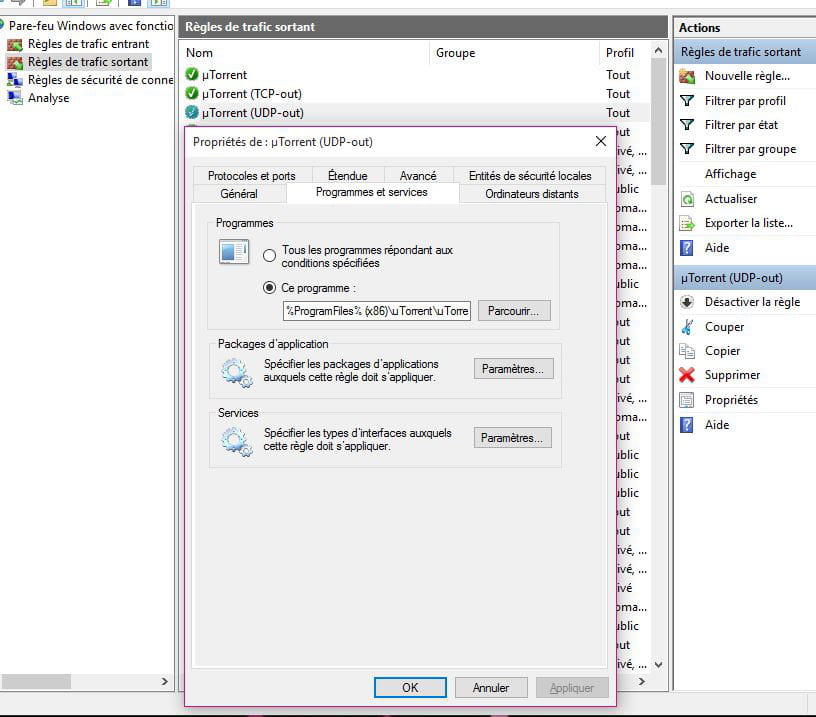Click the Actualiser refresh icon
Screen dimensions: 816x717
[x=687, y=199]
